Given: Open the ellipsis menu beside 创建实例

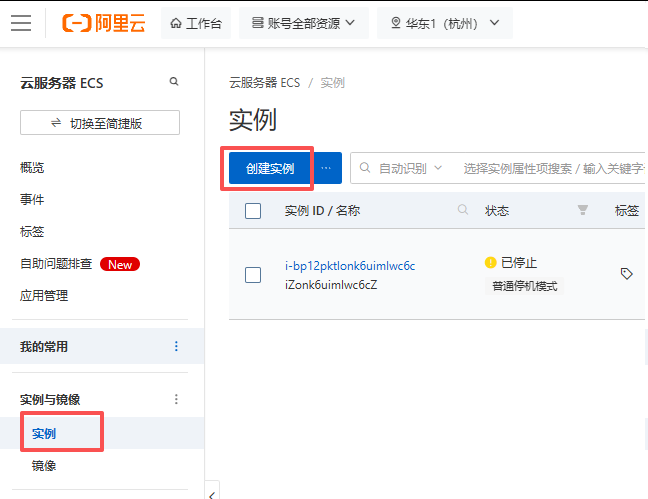Looking at the screenshot, I should coord(326,168).
